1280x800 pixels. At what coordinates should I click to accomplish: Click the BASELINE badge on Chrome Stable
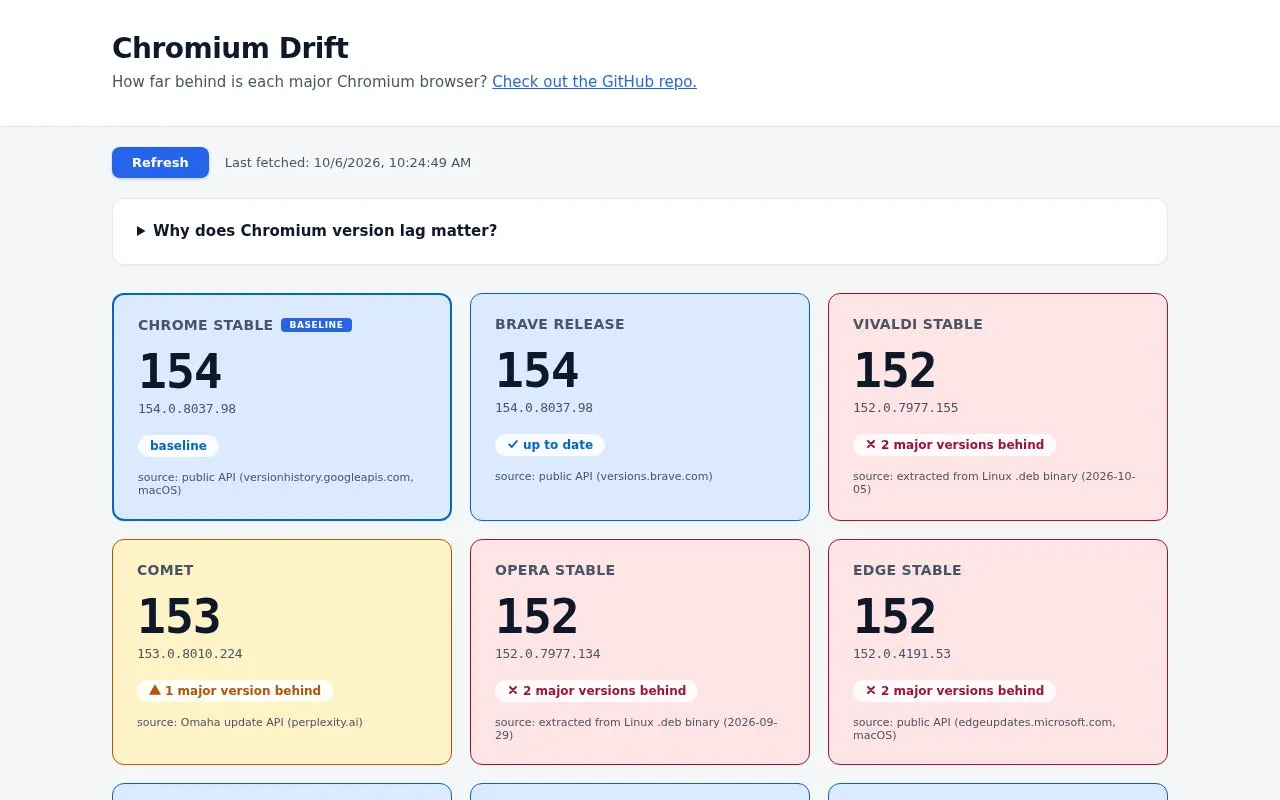click(316, 325)
